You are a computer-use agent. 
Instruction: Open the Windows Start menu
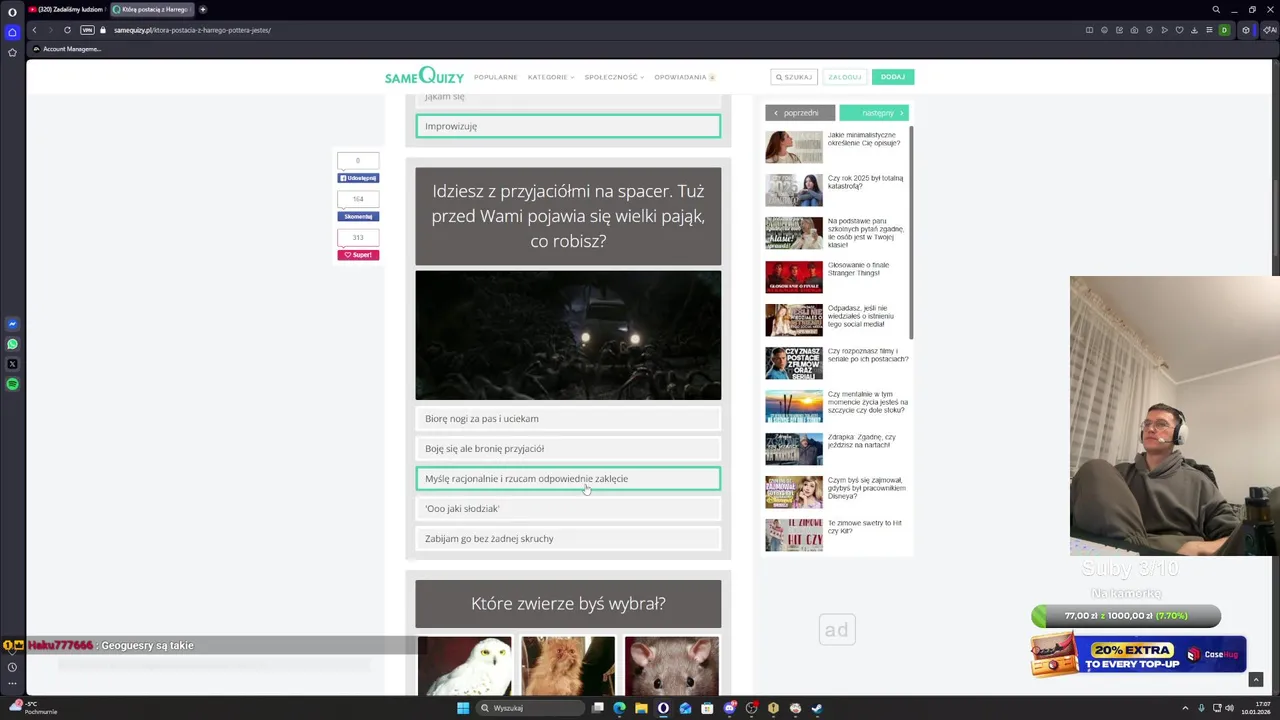coord(463,708)
